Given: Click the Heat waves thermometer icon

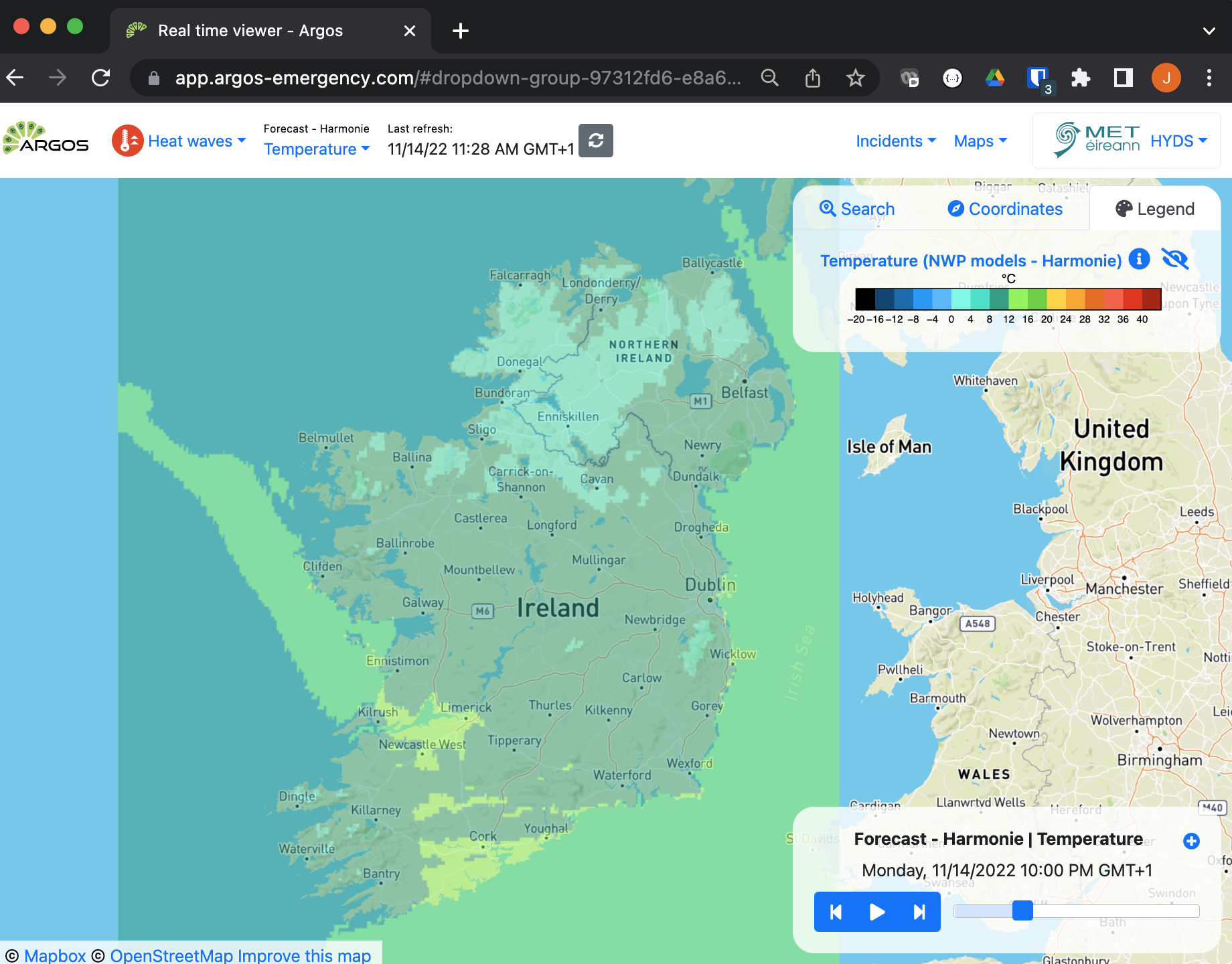Looking at the screenshot, I should [127, 141].
